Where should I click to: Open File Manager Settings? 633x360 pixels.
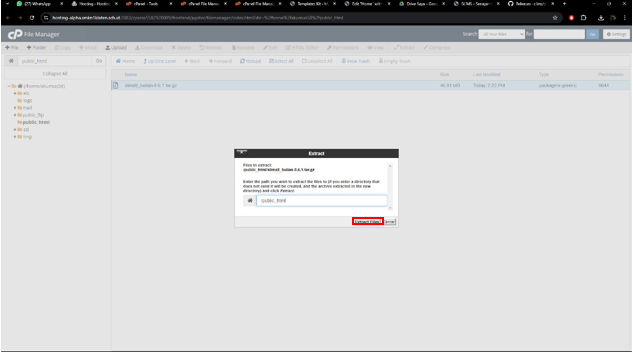tap(616, 34)
